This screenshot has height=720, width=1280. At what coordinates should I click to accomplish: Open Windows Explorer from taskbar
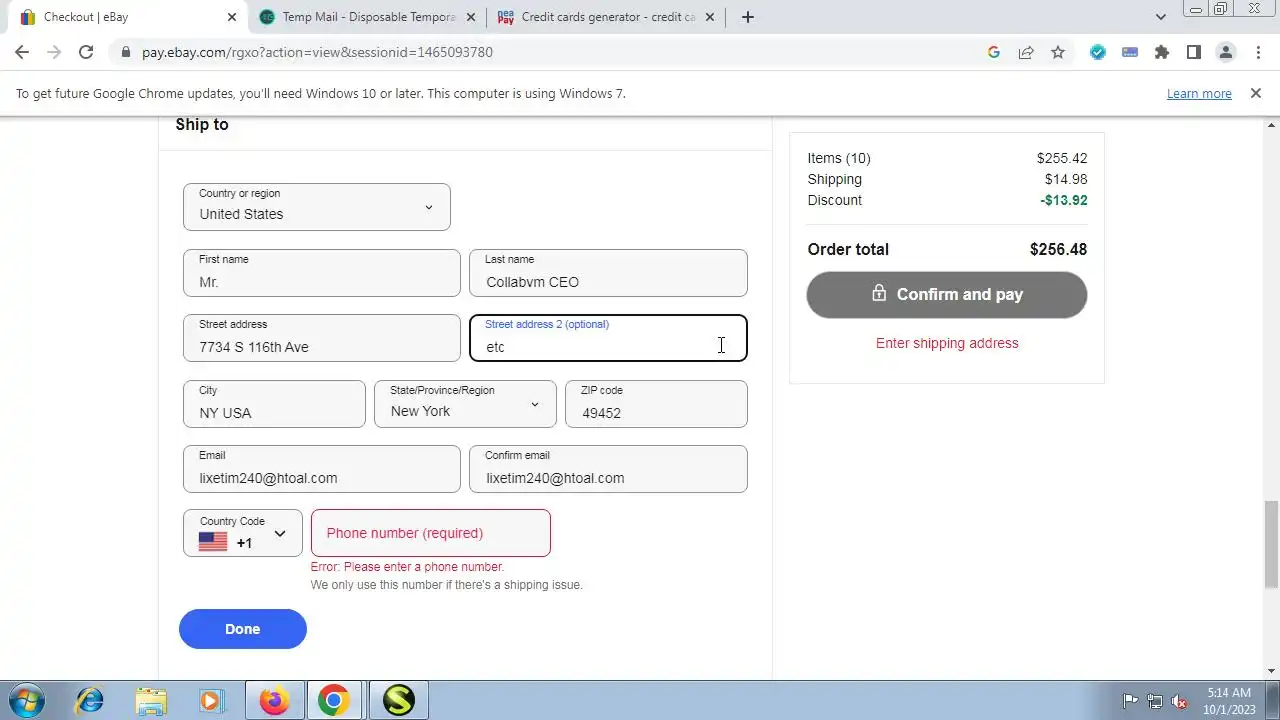pyautogui.click(x=150, y=700)
